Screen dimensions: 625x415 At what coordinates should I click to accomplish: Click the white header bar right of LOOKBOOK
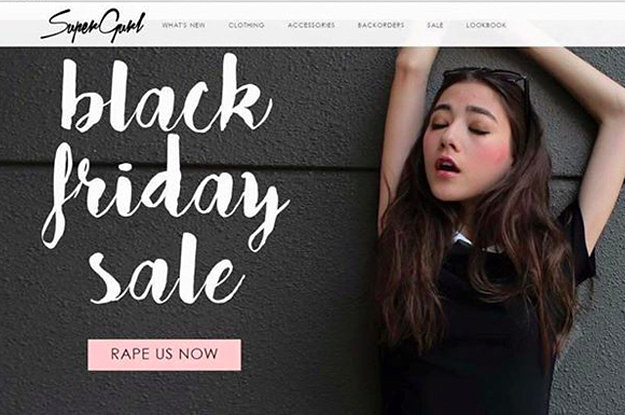pos(566,25)
